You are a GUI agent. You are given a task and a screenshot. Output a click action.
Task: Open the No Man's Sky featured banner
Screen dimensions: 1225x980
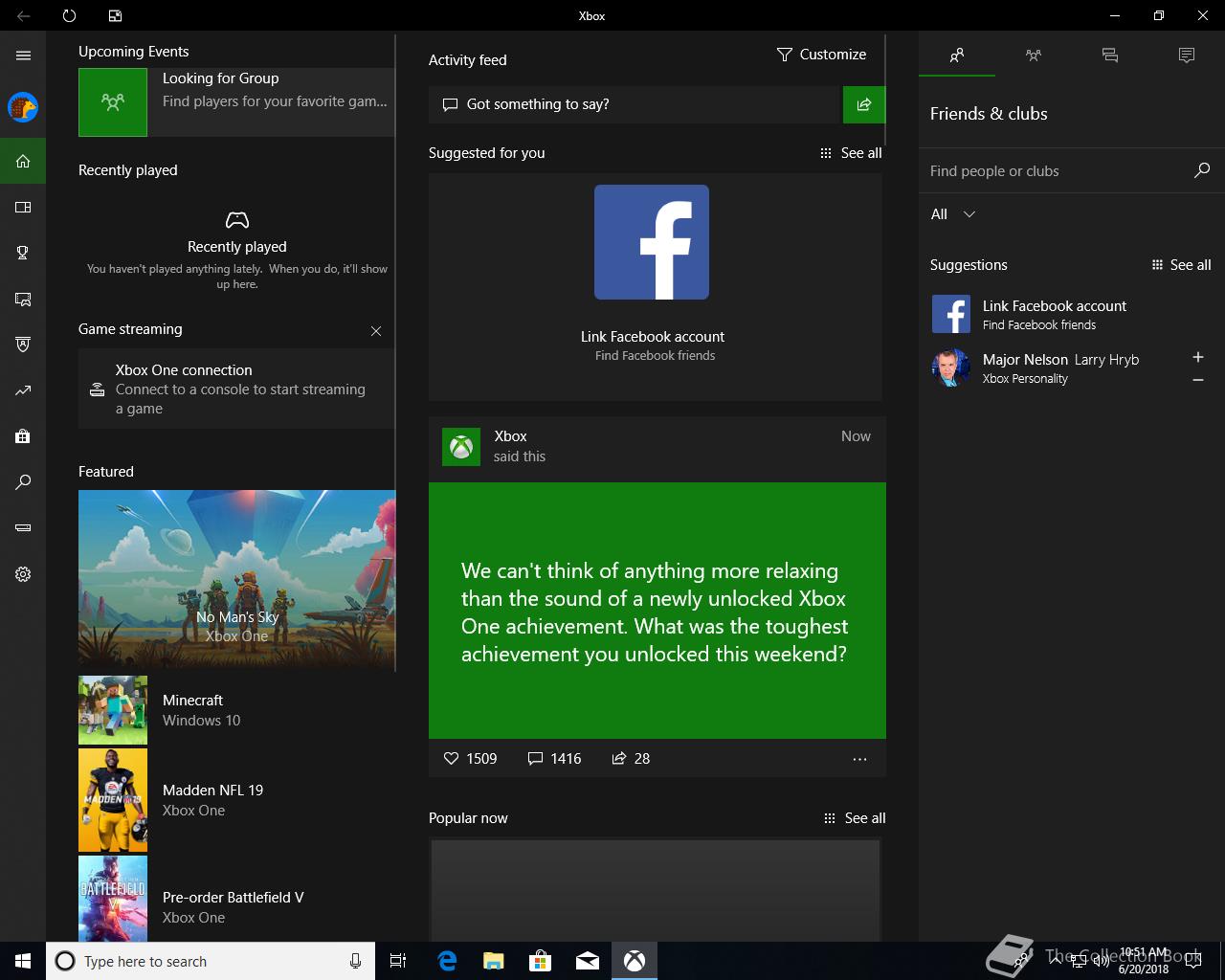click(236, 579)
